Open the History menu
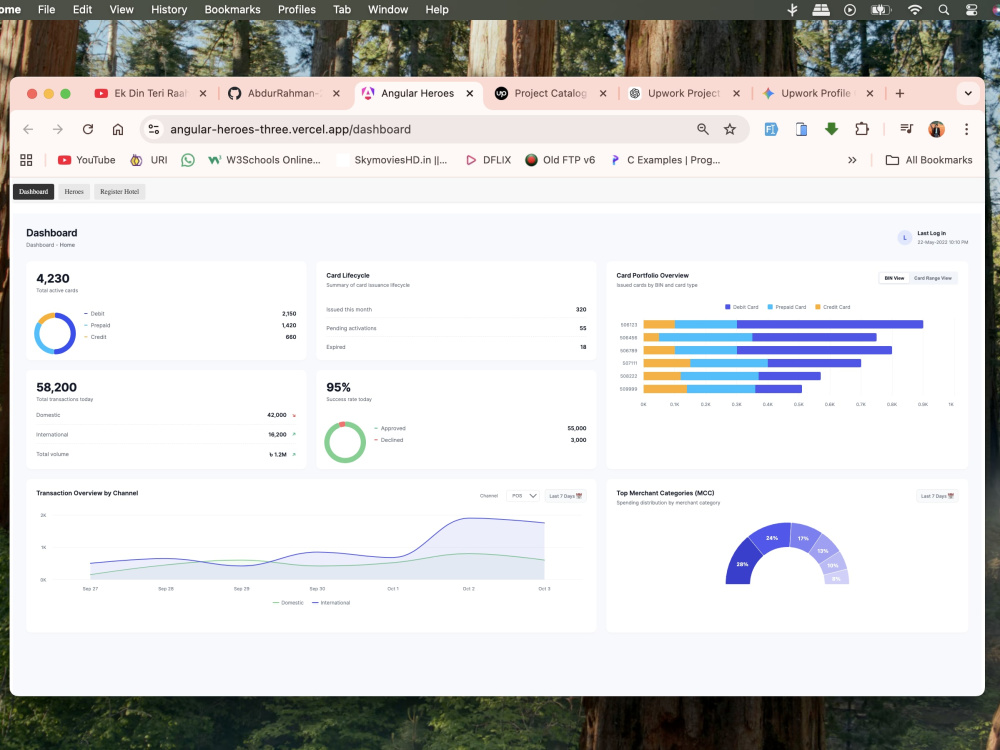The width and height of the screenshot is (1000, 750). 169,10
